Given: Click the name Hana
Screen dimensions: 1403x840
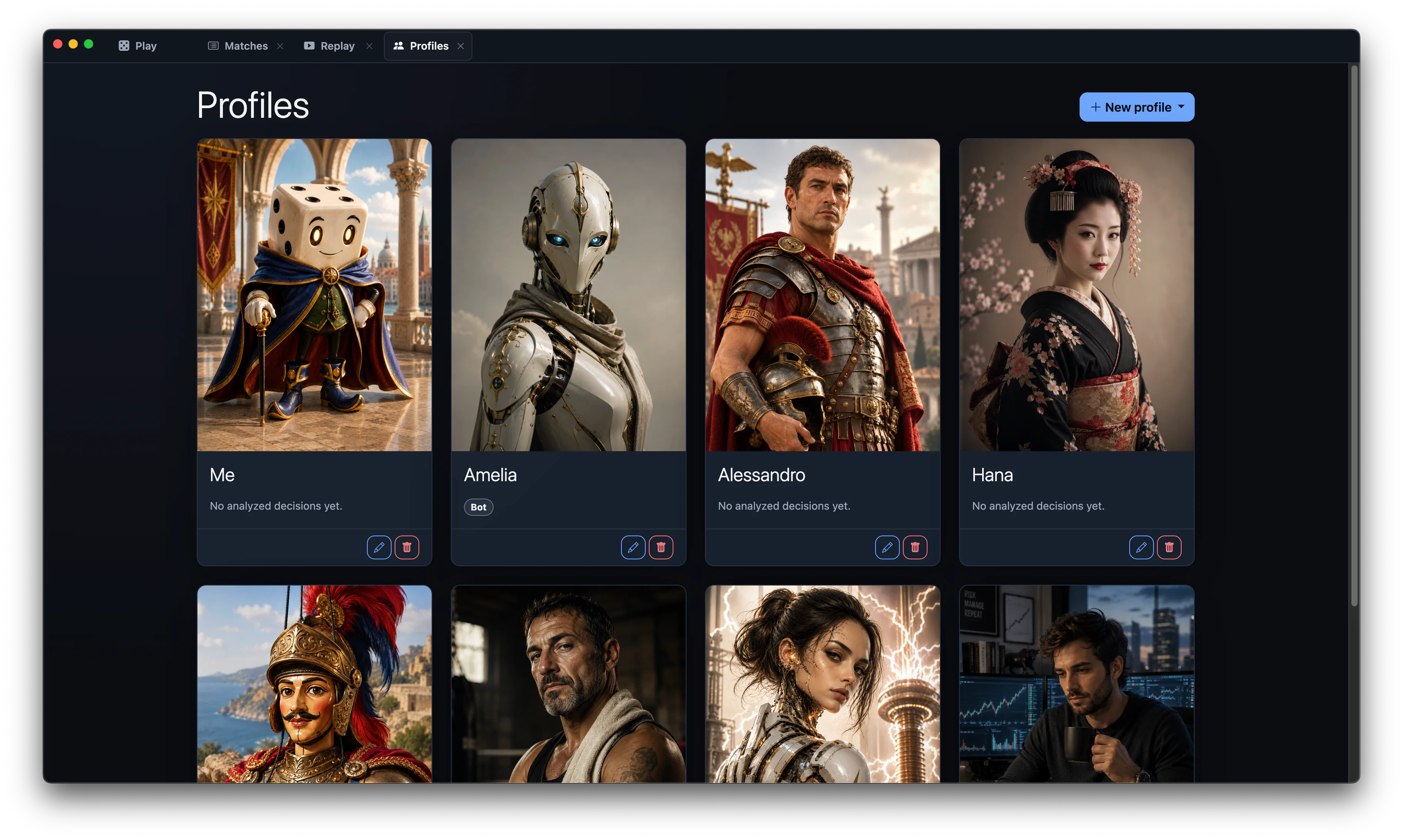Looking at the screenshot, I should 992,475.
